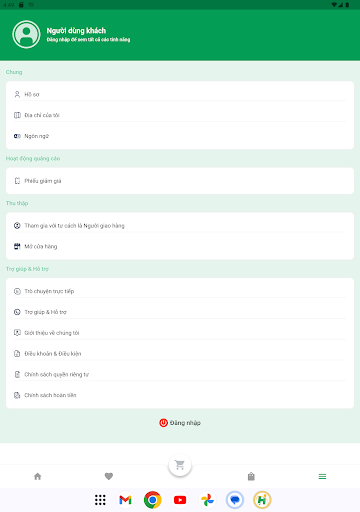Select the Mở cửa hàng store icon
Screen dimensions: 360x512
tap(17, 246)
